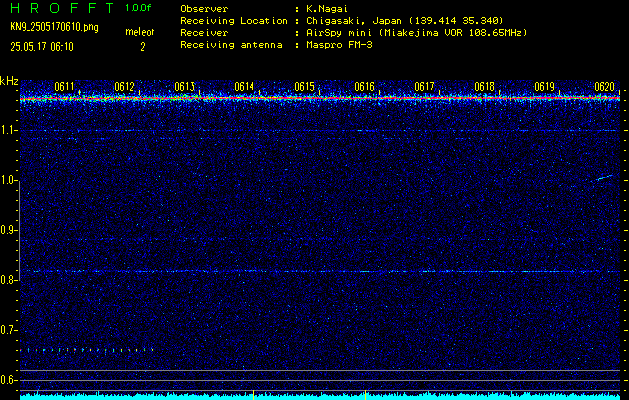Select the Chigasaki, Japan location value
The image size is (629, 400).
tap(404, 20)
